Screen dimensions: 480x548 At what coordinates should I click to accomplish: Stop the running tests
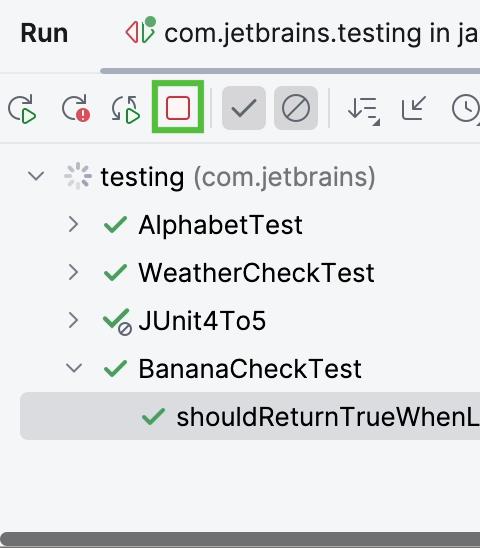pyautogui.click(x=178, y=107)
